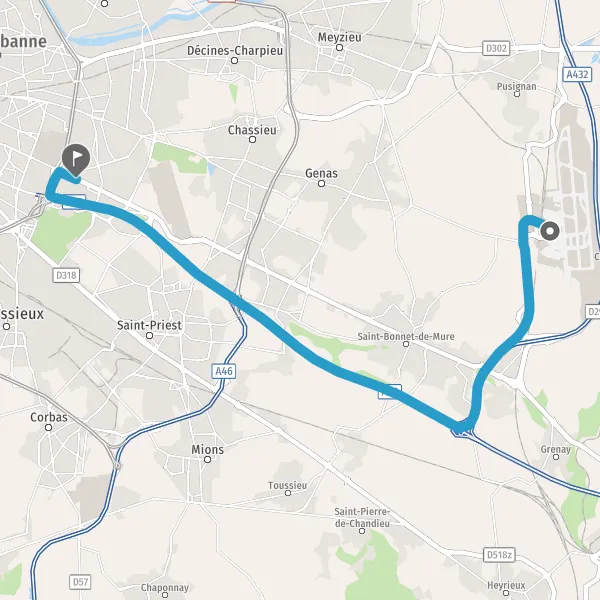Click the A432 highway shield
Viewport: 600px width, 600px height.
577,74
